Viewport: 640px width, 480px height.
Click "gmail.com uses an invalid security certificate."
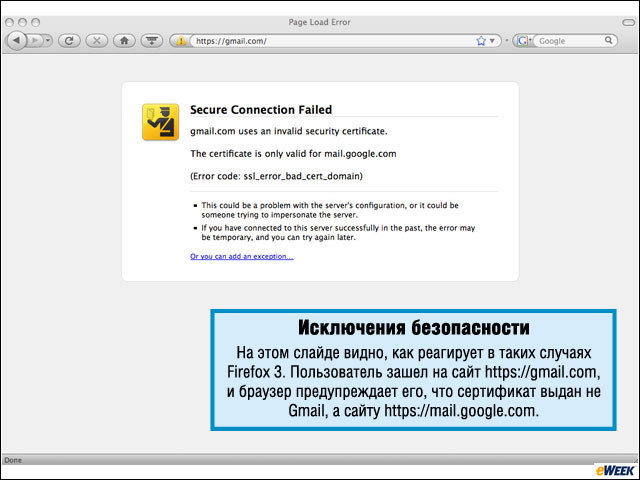coord(289,131)
